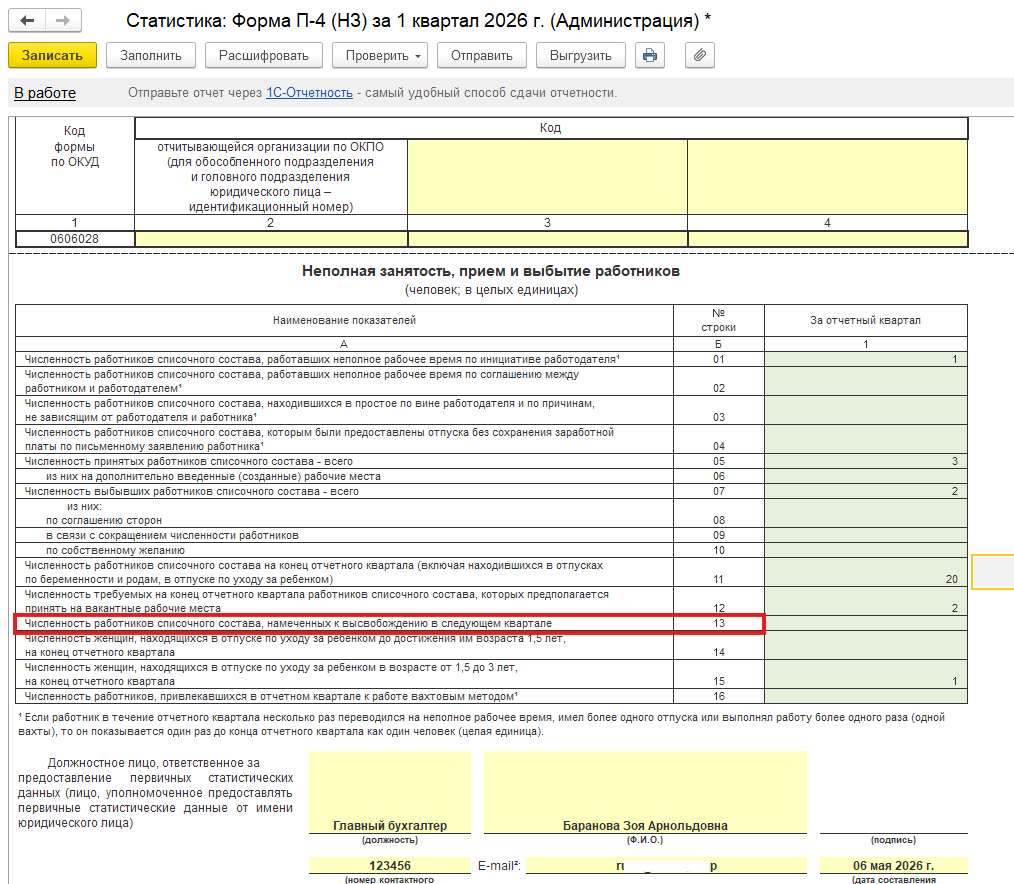Print the report using printer icon

pos(650,55)
